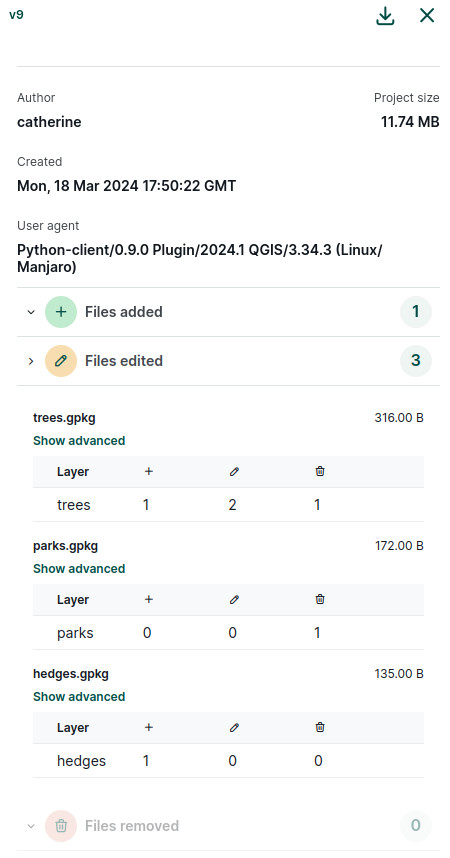
Task: Expand the Files removed section chevron
Action: coord(31,826)
